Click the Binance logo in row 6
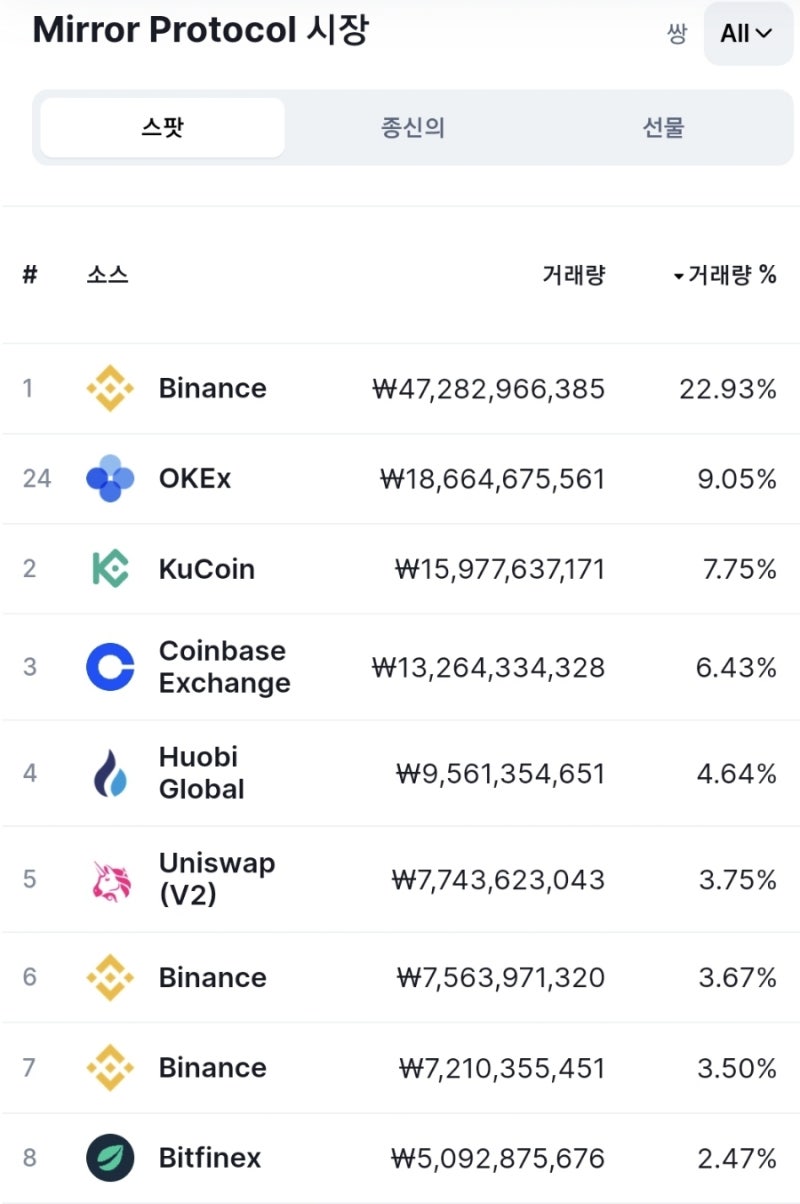Viewport: 800px width, 1204px height. point(110,977)
